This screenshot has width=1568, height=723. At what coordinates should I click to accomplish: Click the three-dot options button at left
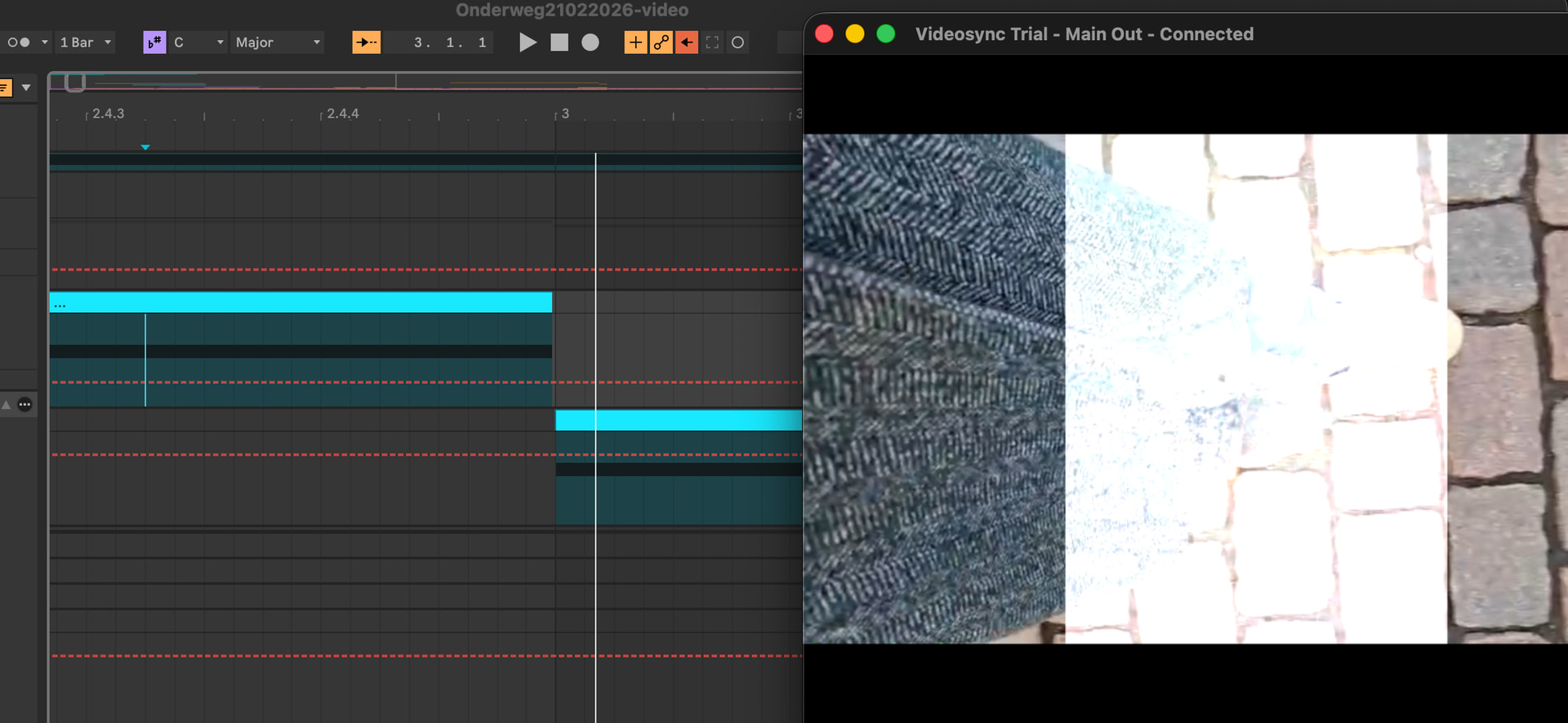pos(25,404)
